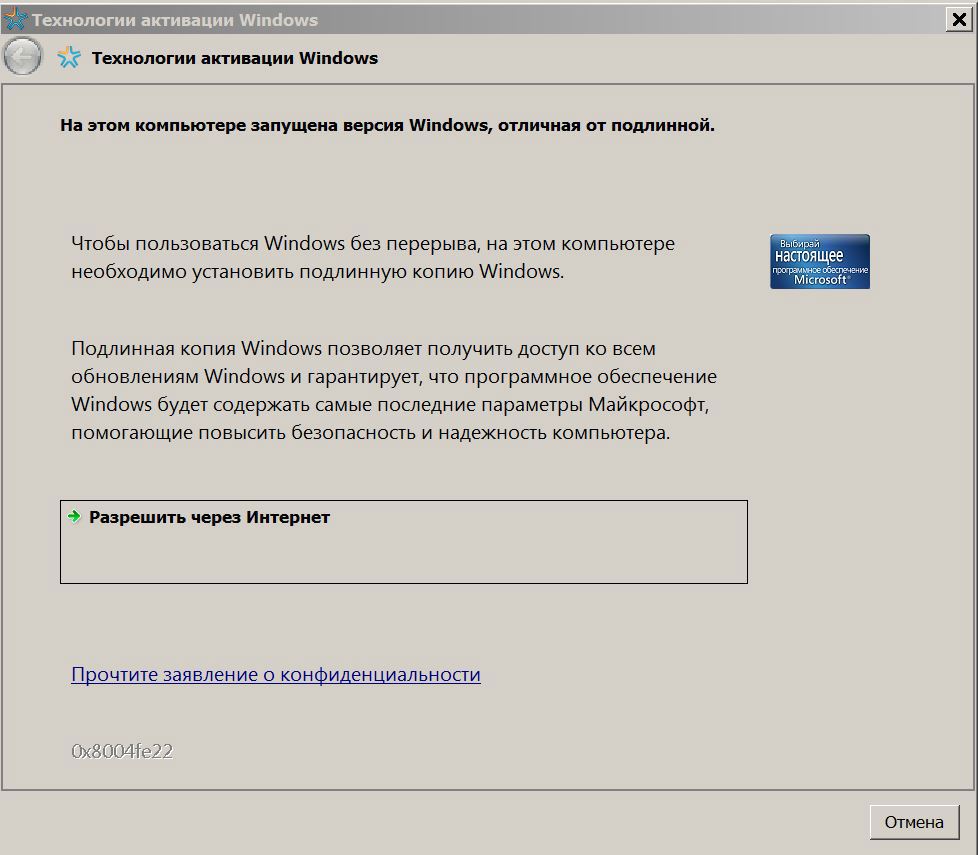Choose Разрешить через Интернет option
The height and width of the screenshot is (855, 978).
coord(404,542)
